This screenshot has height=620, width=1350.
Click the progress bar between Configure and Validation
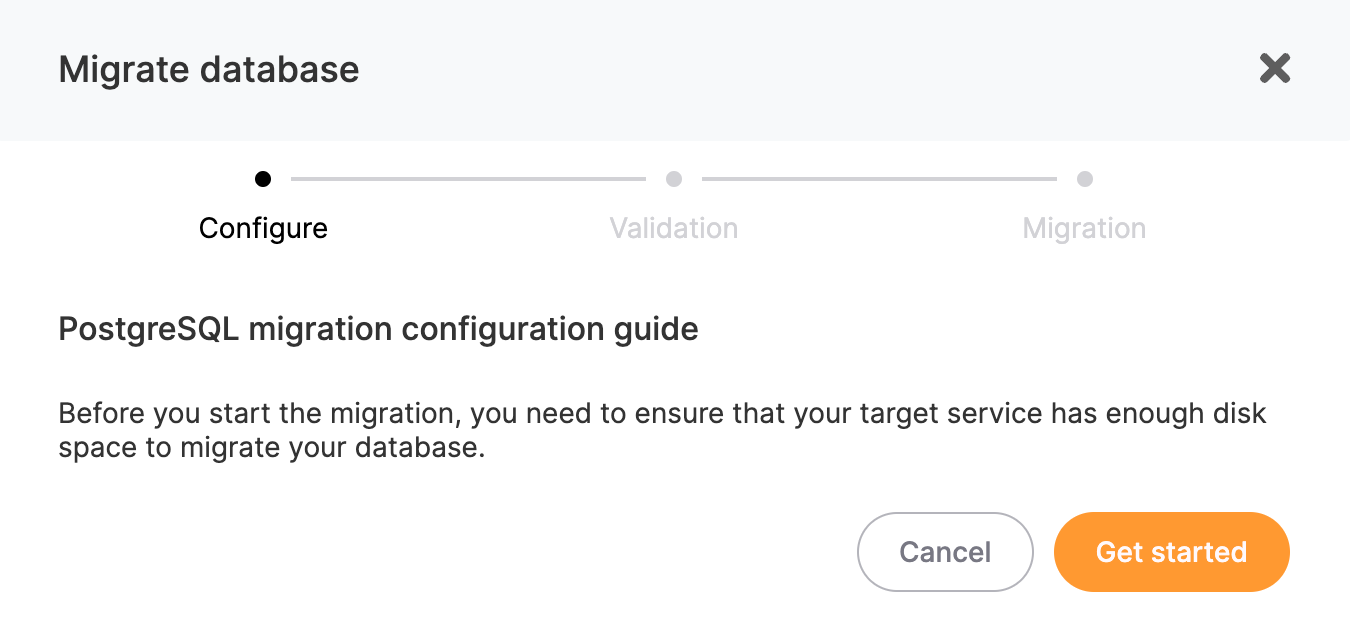click(468, 179)
